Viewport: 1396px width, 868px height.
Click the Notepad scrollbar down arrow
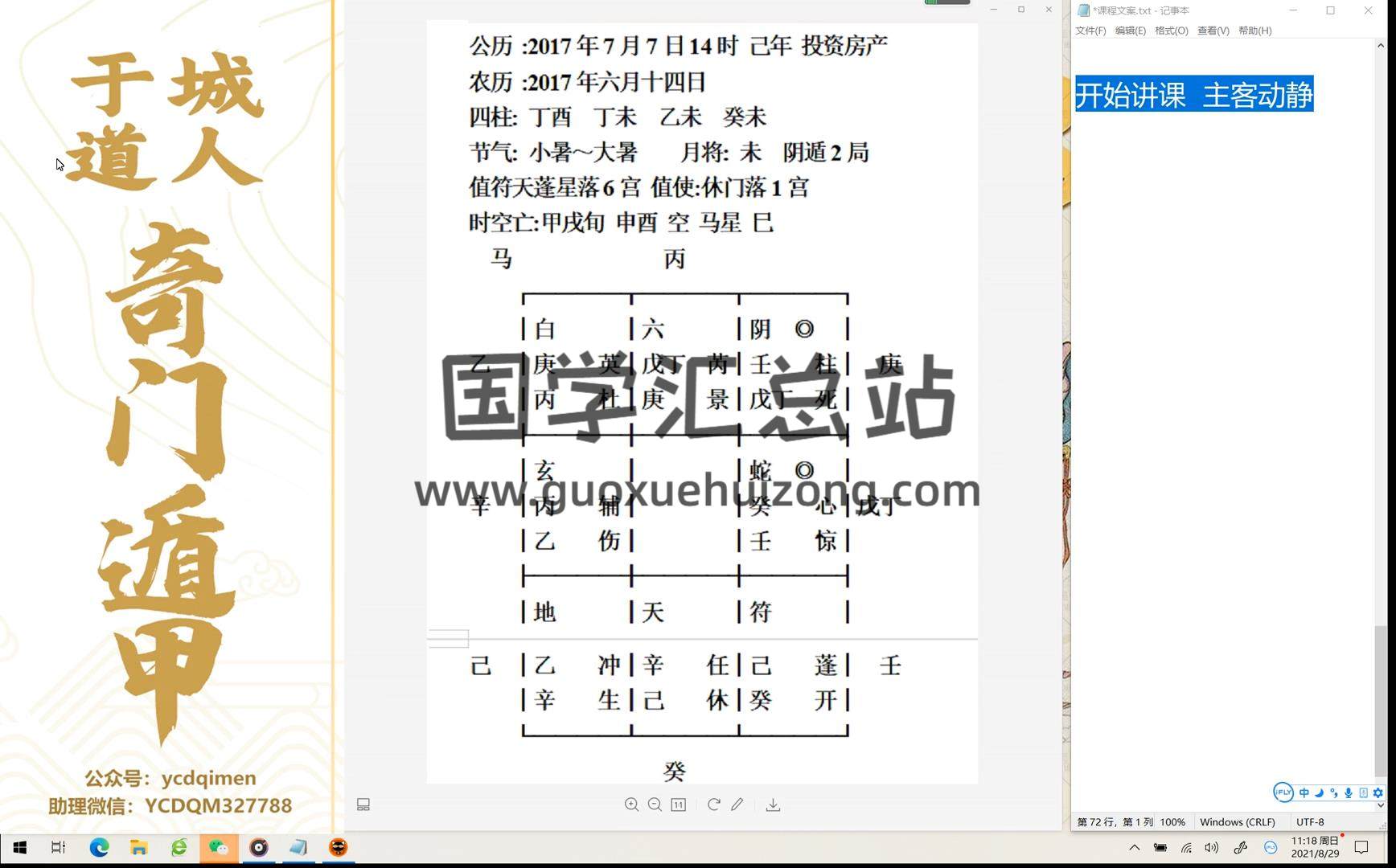coord(1381,805)
